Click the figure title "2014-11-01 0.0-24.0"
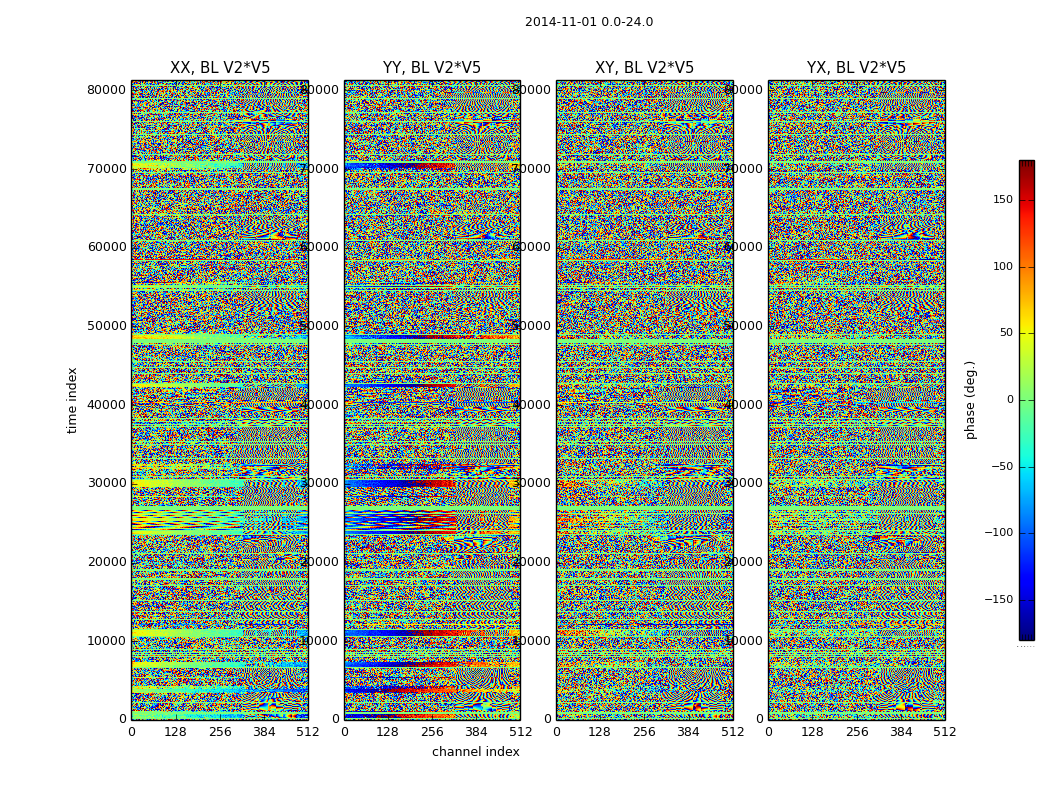This screenshot has width=1050, height=800. tap(589, 22)
